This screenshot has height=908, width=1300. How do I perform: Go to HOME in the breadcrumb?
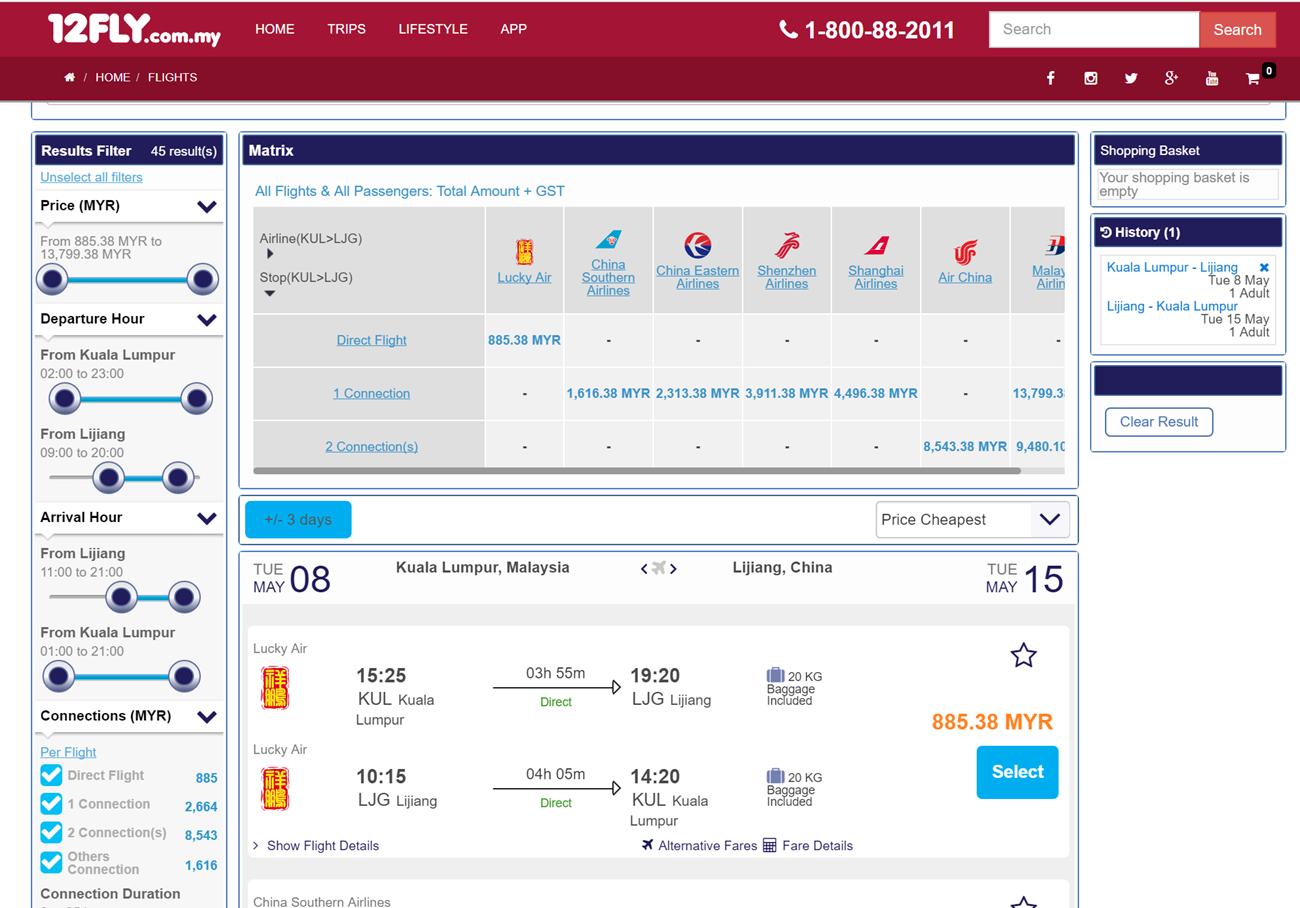point(113,77)
